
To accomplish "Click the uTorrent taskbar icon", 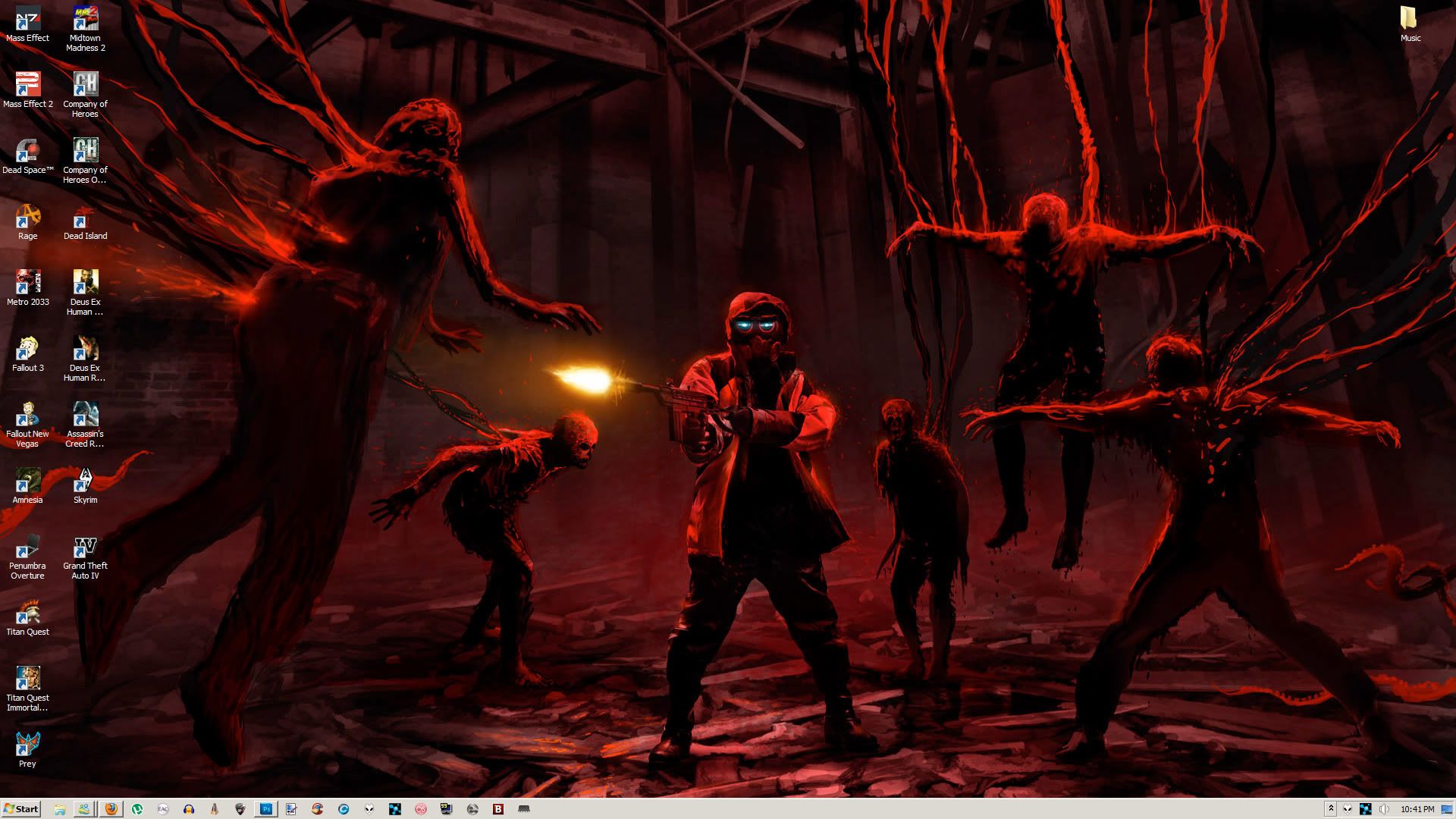I will click(137, 809).
